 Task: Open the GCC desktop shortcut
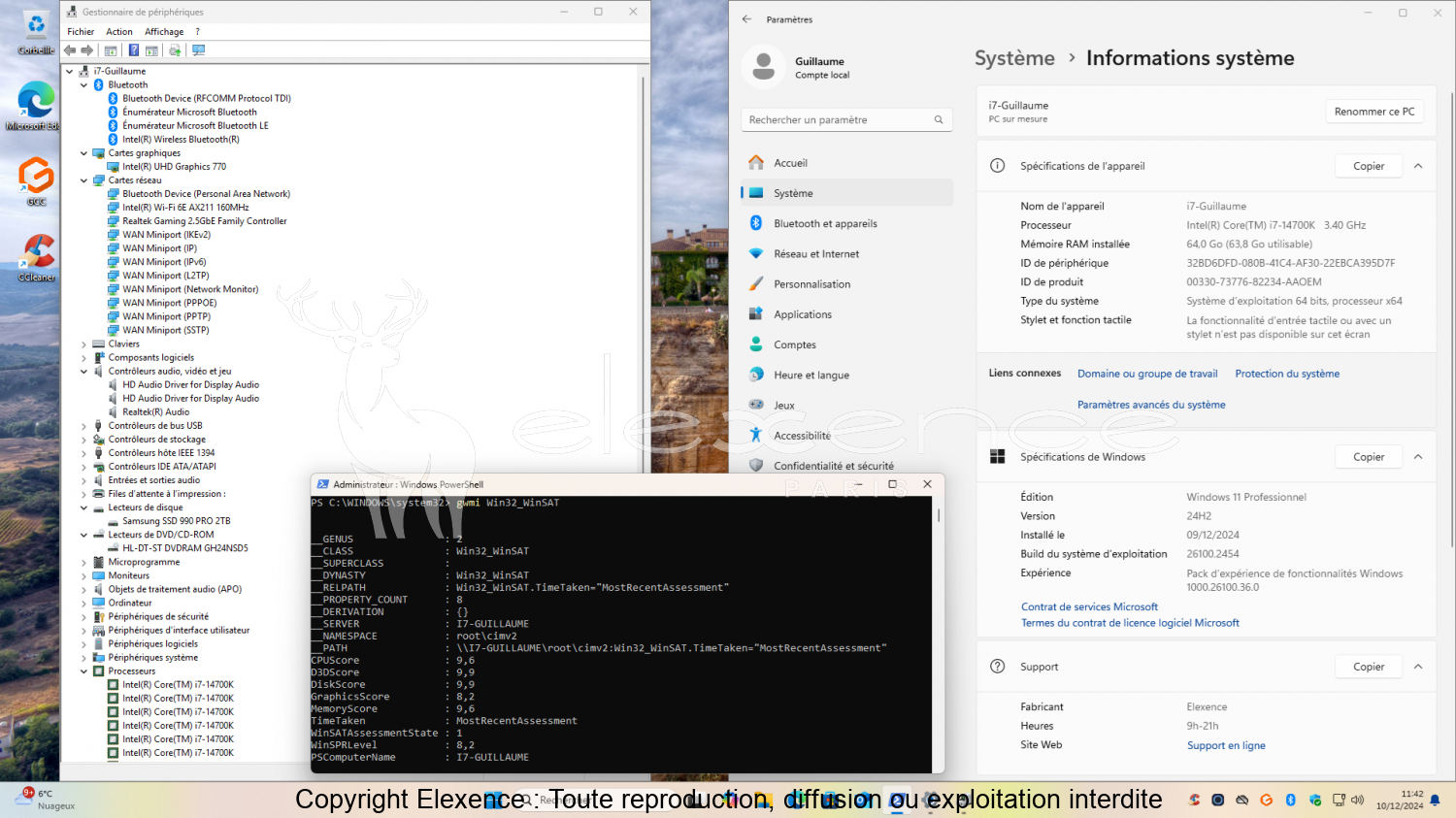[36, 181]
